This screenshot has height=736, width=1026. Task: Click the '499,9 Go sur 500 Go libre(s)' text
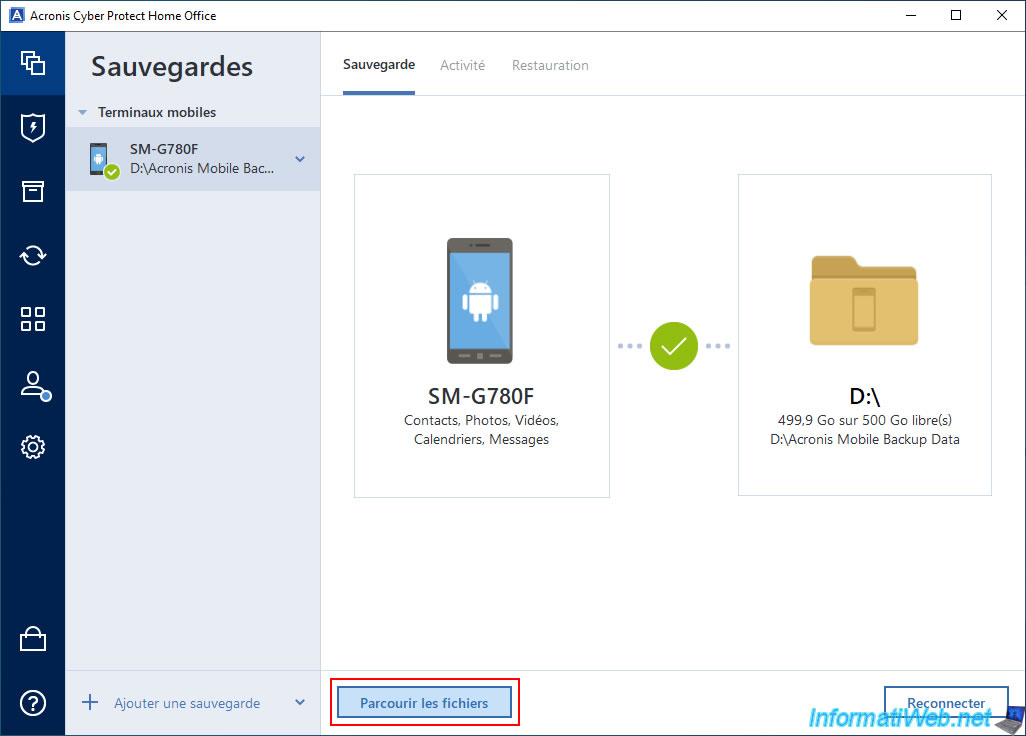click(x=864, y=420)
